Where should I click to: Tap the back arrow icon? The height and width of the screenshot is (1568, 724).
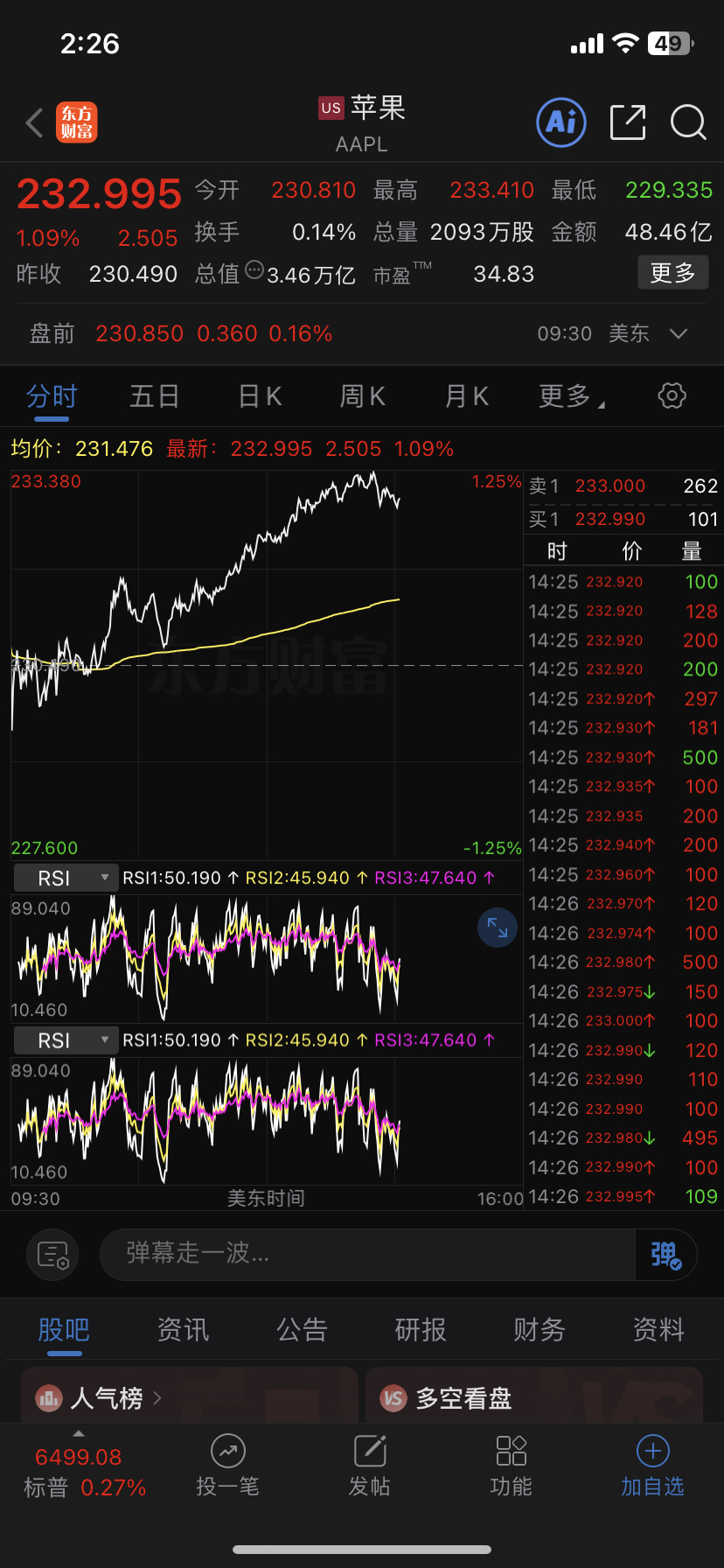(35, 123)
